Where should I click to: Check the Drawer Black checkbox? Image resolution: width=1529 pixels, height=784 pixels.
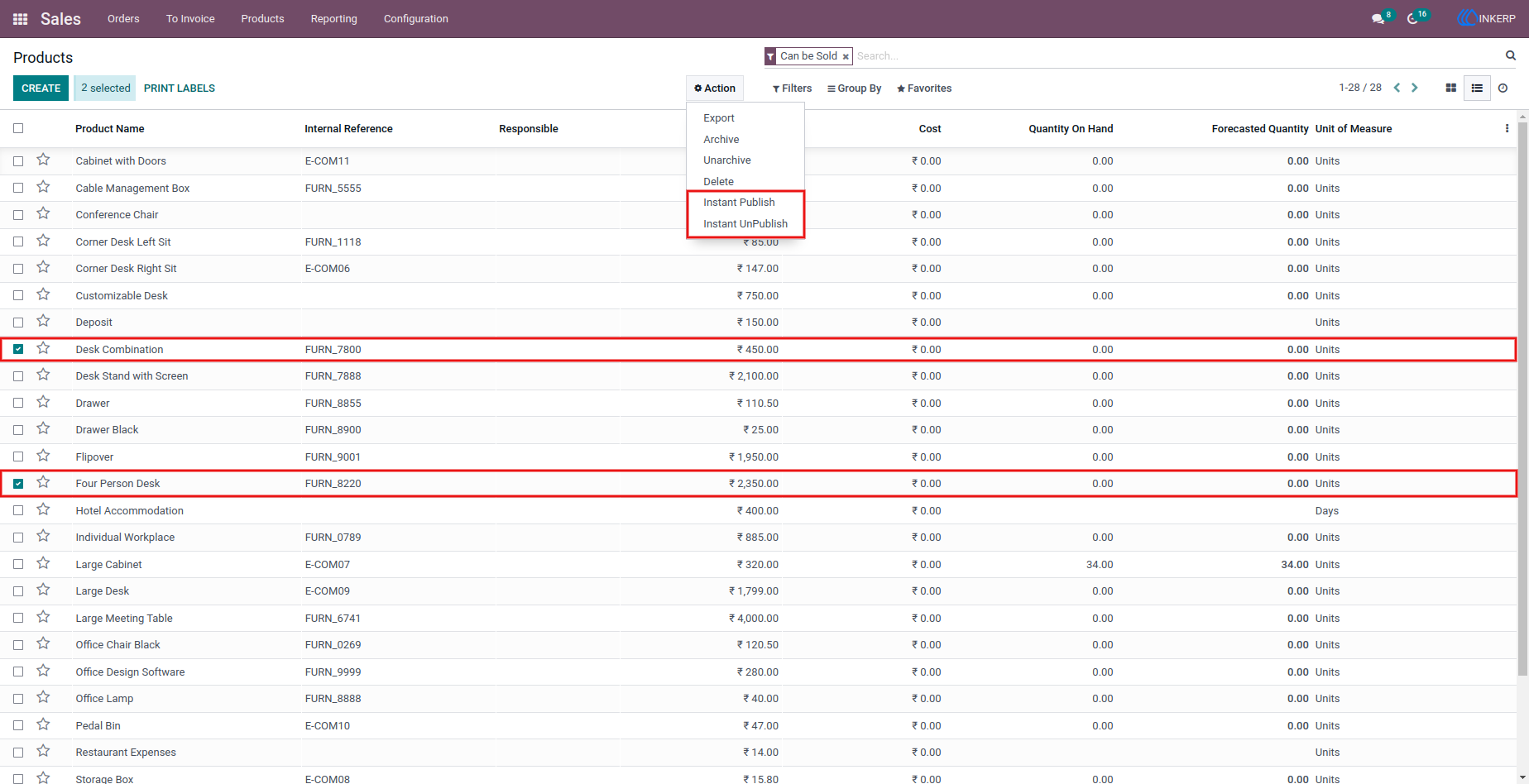[18, 430]
